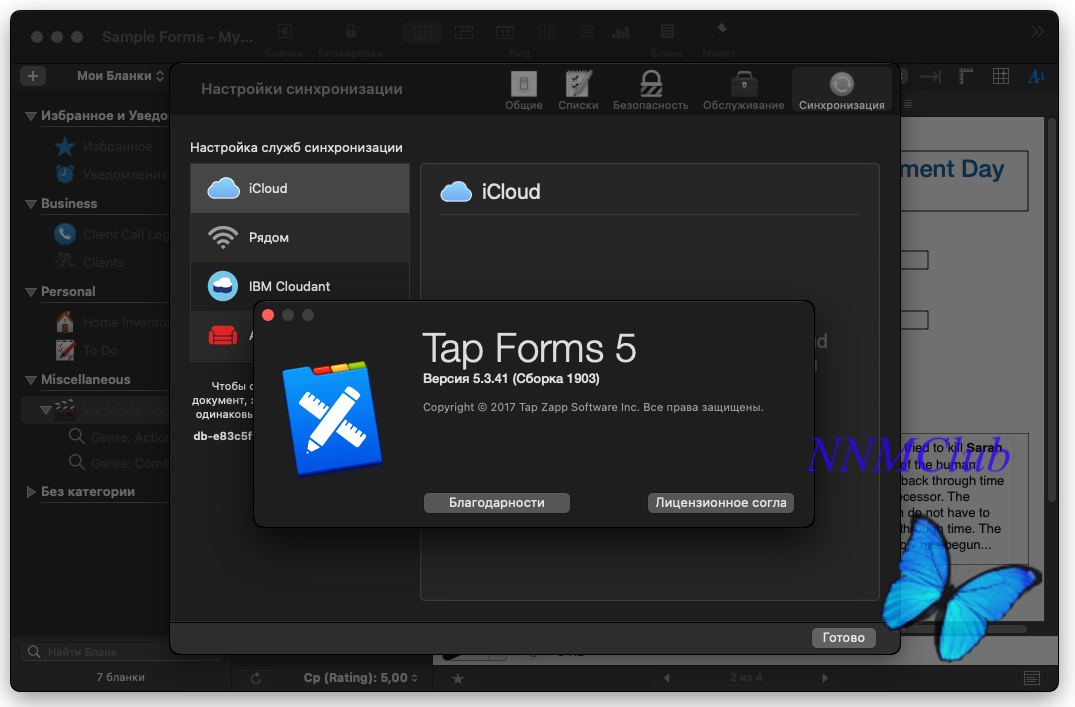1075x707 pixels.
Task: Expand the Без категории section
Action: [30, 492]
